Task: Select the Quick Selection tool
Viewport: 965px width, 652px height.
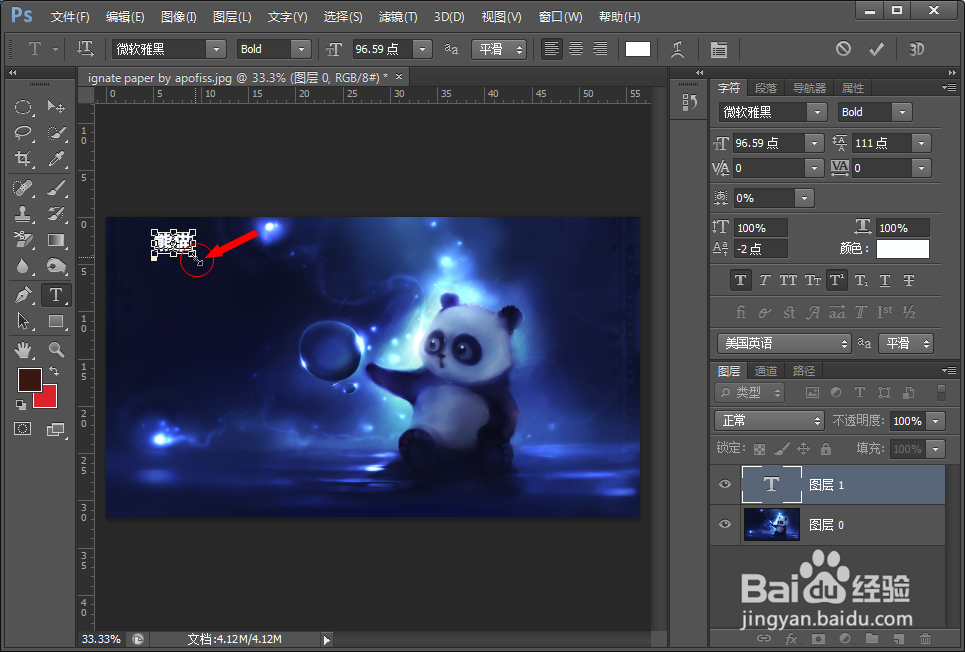Action: pos(56,132)
